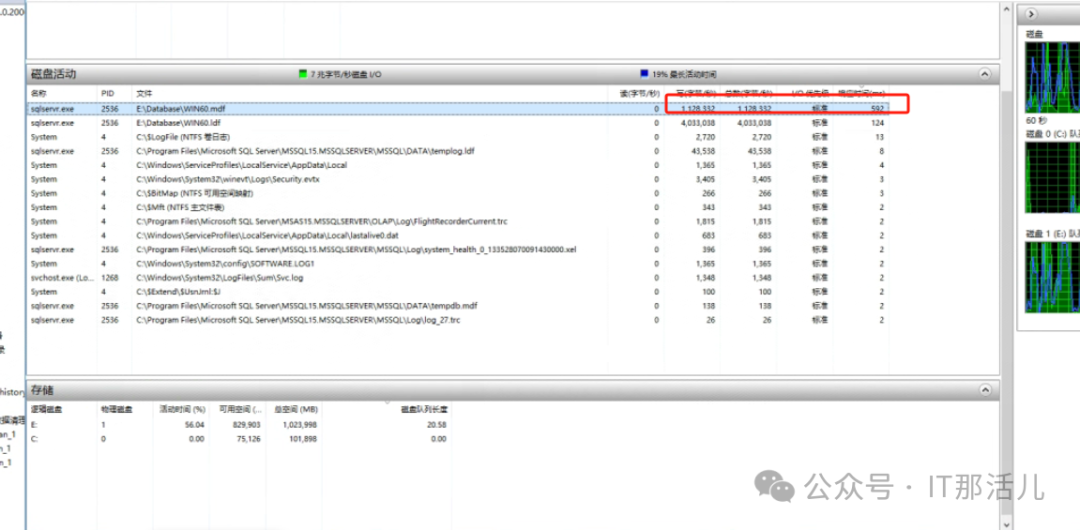The width and height of the screenshot is (1080, 530).
Task: Click the response time value 13
Action: (x=880, y=137)
